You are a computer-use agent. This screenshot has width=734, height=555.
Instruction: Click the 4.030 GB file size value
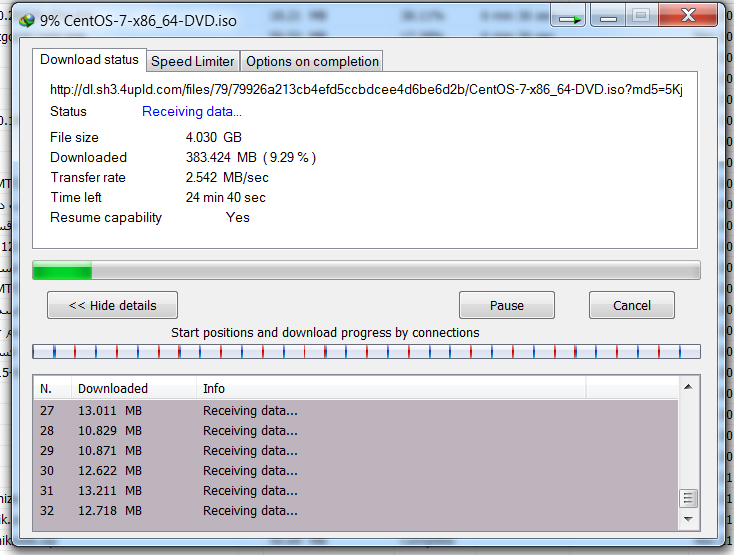(x=213, y=137)
